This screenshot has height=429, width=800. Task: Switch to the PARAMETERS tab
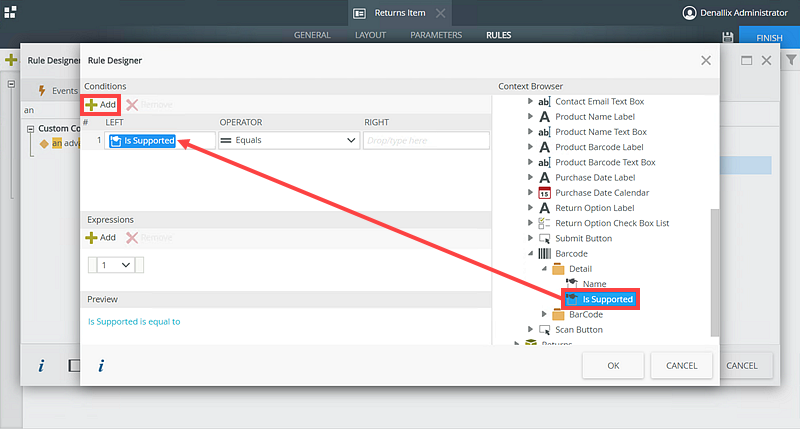click(436, 35)
